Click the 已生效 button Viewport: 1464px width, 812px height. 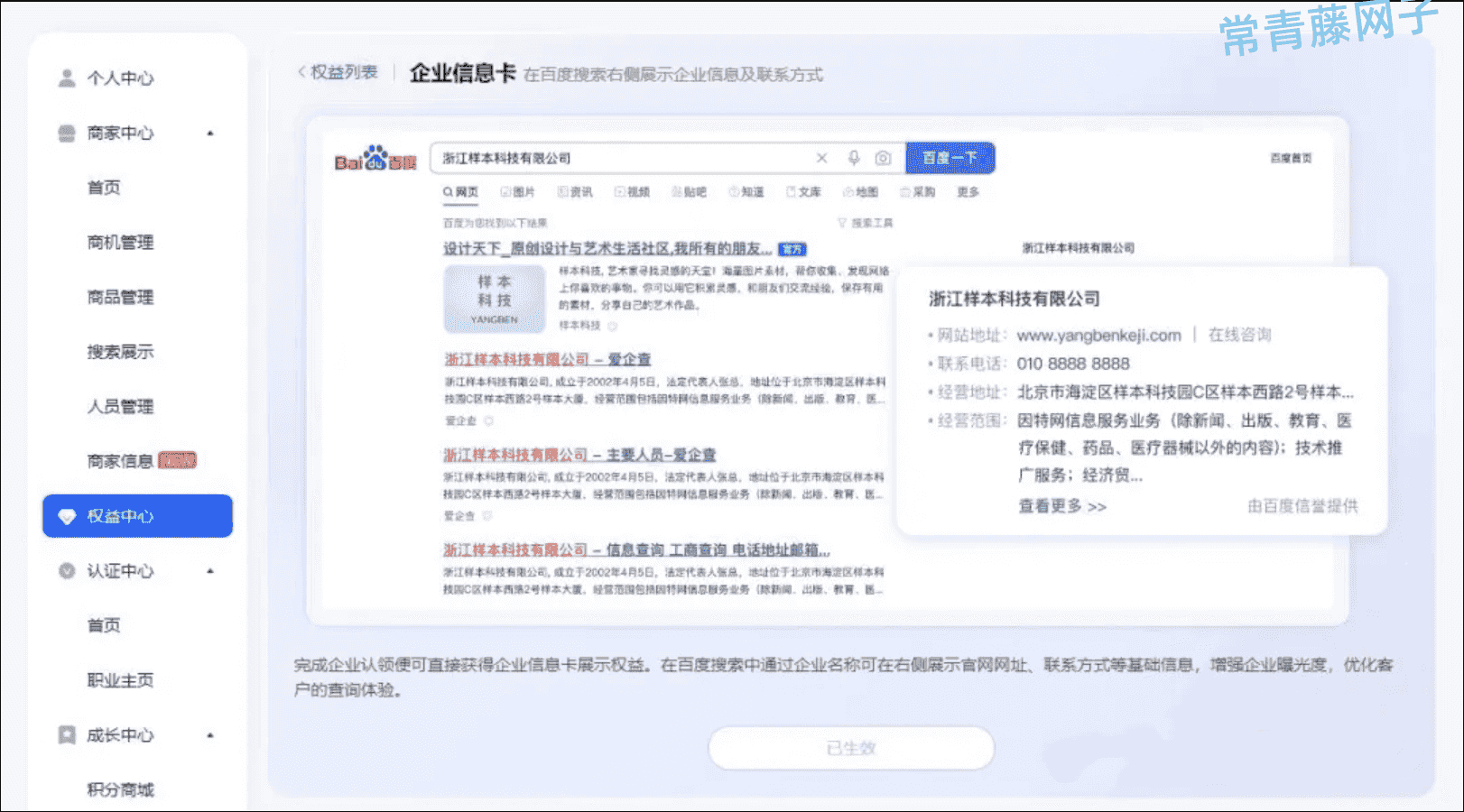click(851, 748)
